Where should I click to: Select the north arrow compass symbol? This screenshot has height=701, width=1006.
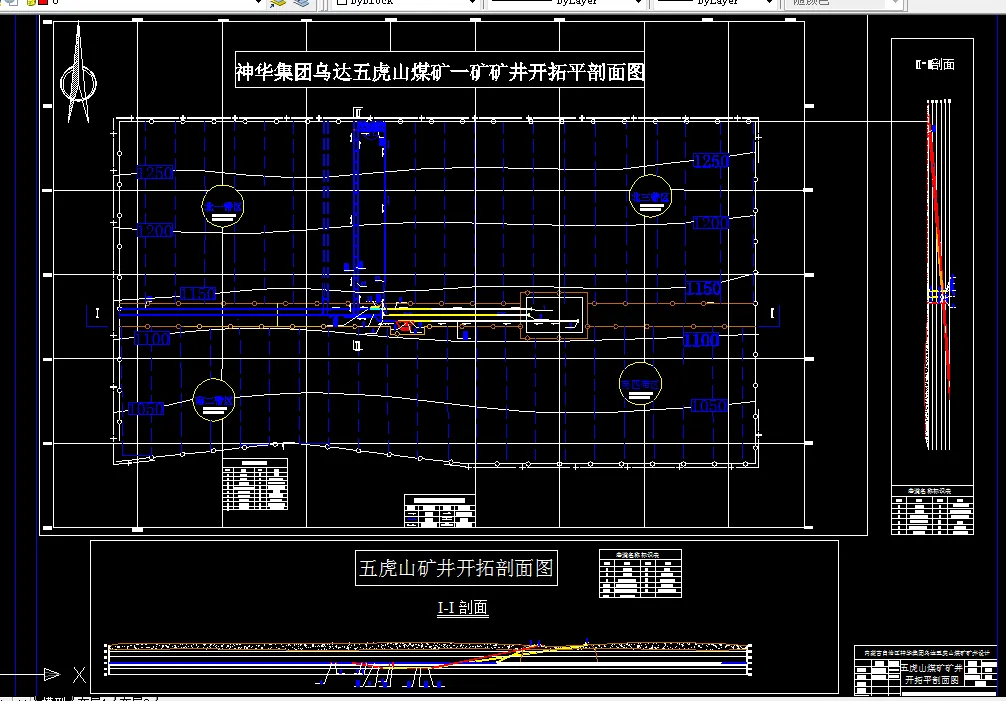coord(78,72)
